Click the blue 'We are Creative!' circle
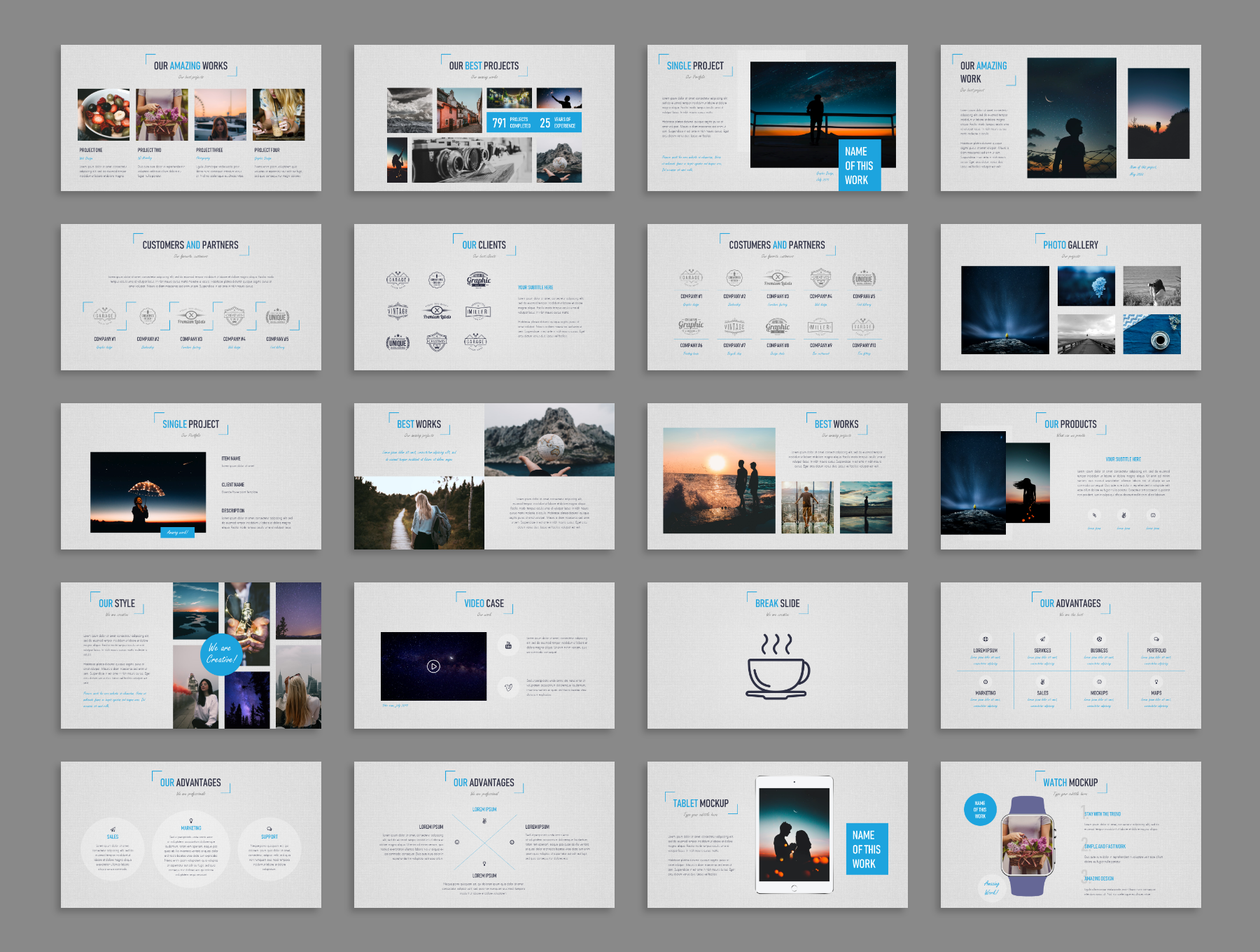The image size is (1260, 952). 221,654
